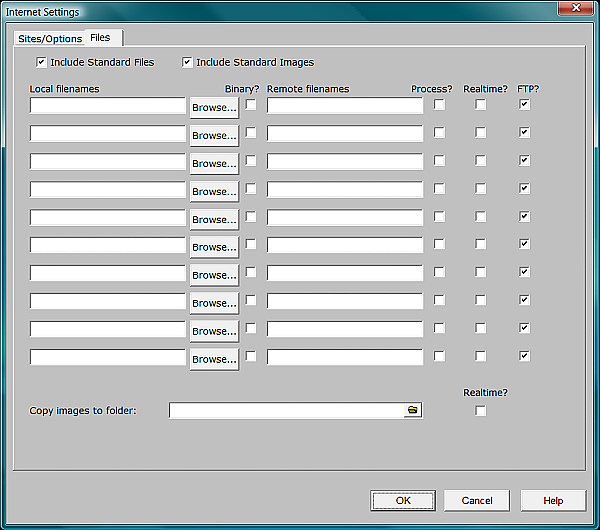Enable Realtime checkbox for the first file row

(x=481, y=104)
